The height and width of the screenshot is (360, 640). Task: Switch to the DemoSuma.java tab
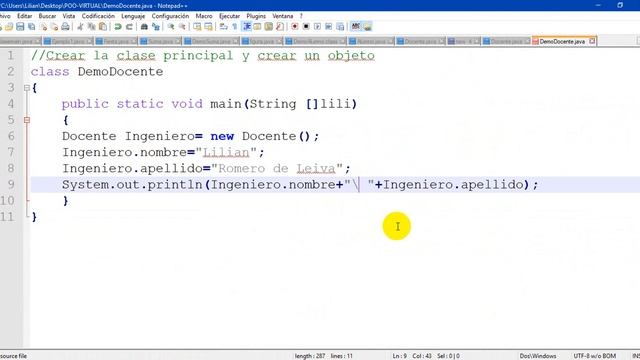(212, 41)
